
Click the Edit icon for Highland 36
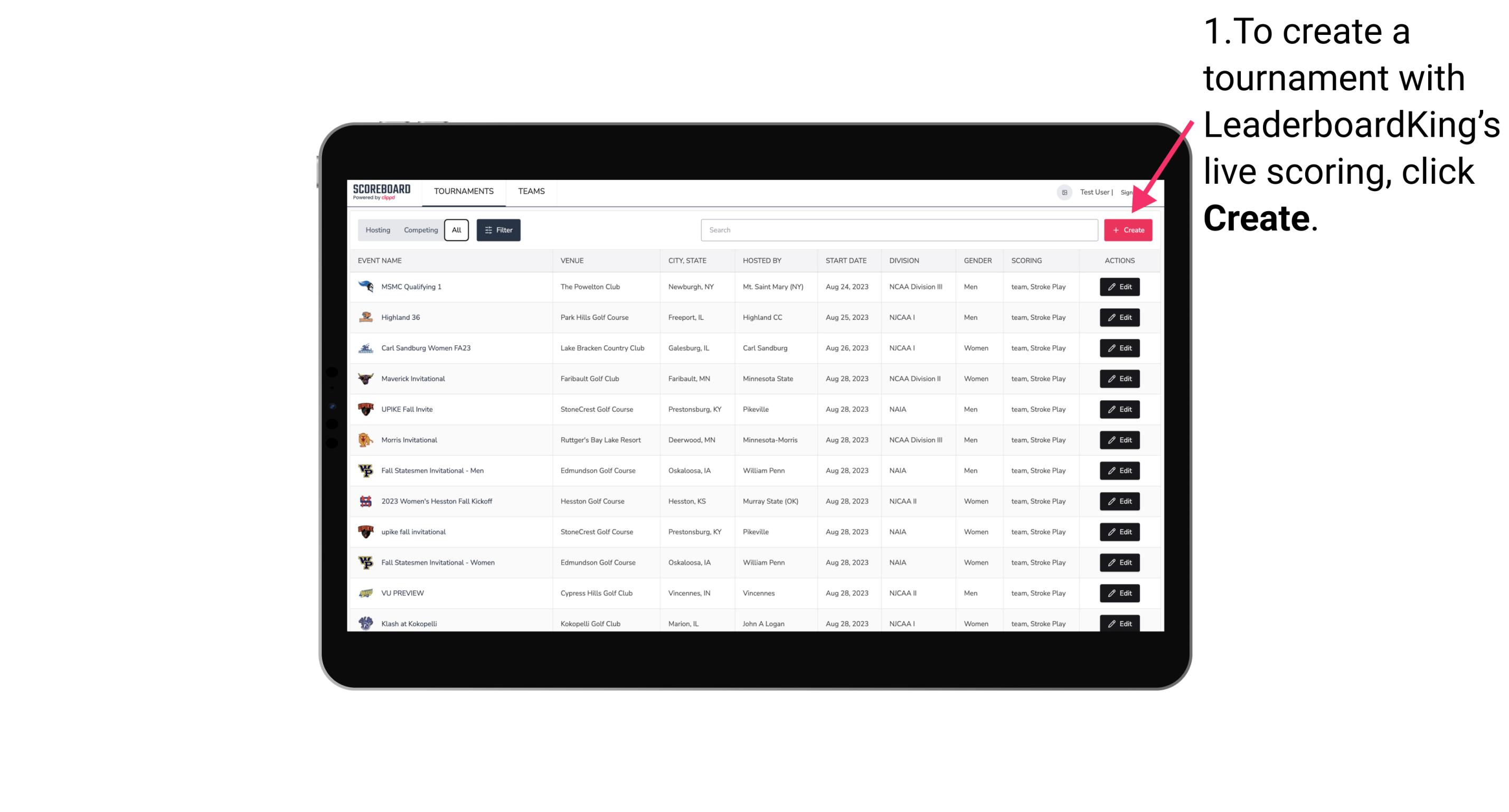point(1119,317)
